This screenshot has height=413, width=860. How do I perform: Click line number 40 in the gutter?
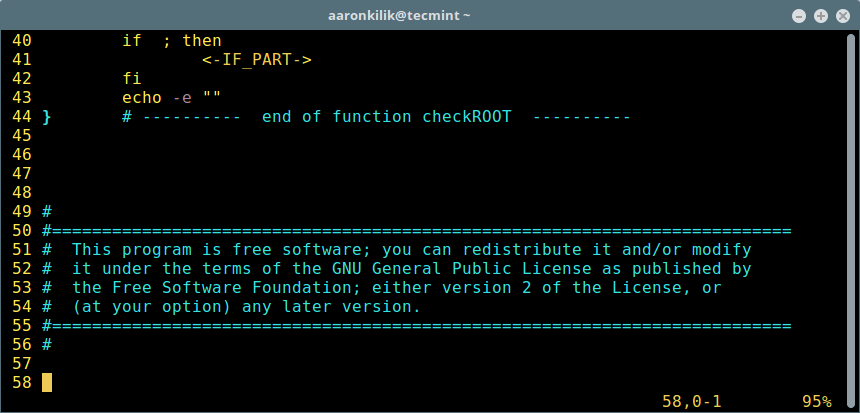pyautogui.click(x=22, y=41)
